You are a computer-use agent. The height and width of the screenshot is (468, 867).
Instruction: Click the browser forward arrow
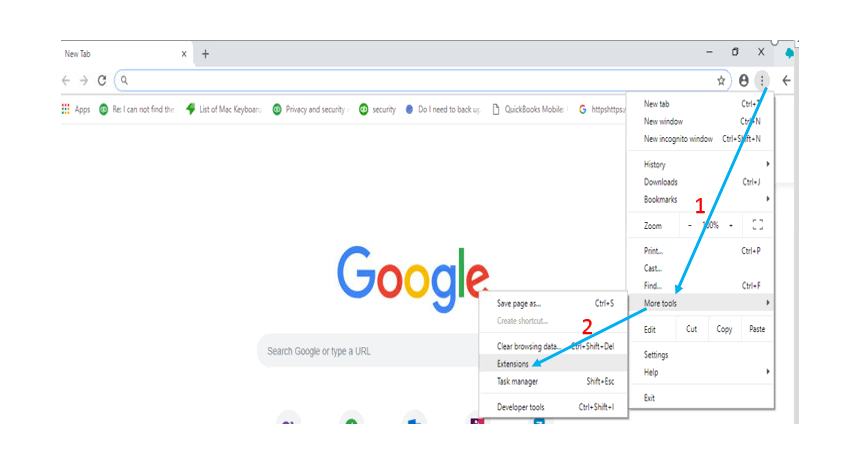[x=83, y=81]
